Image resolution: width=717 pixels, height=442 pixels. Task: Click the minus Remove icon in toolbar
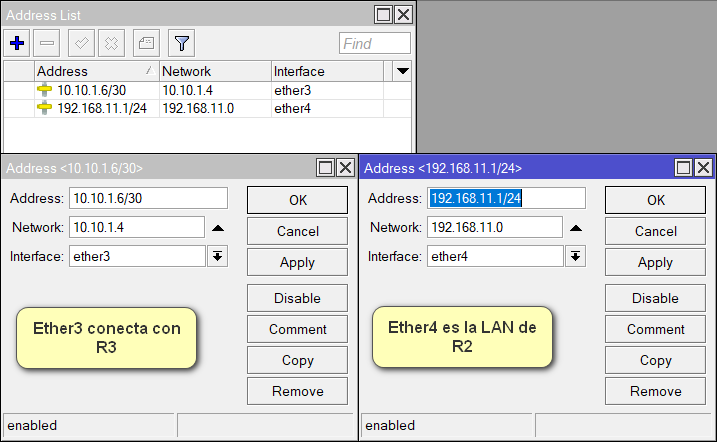click(x=47, y=43)
